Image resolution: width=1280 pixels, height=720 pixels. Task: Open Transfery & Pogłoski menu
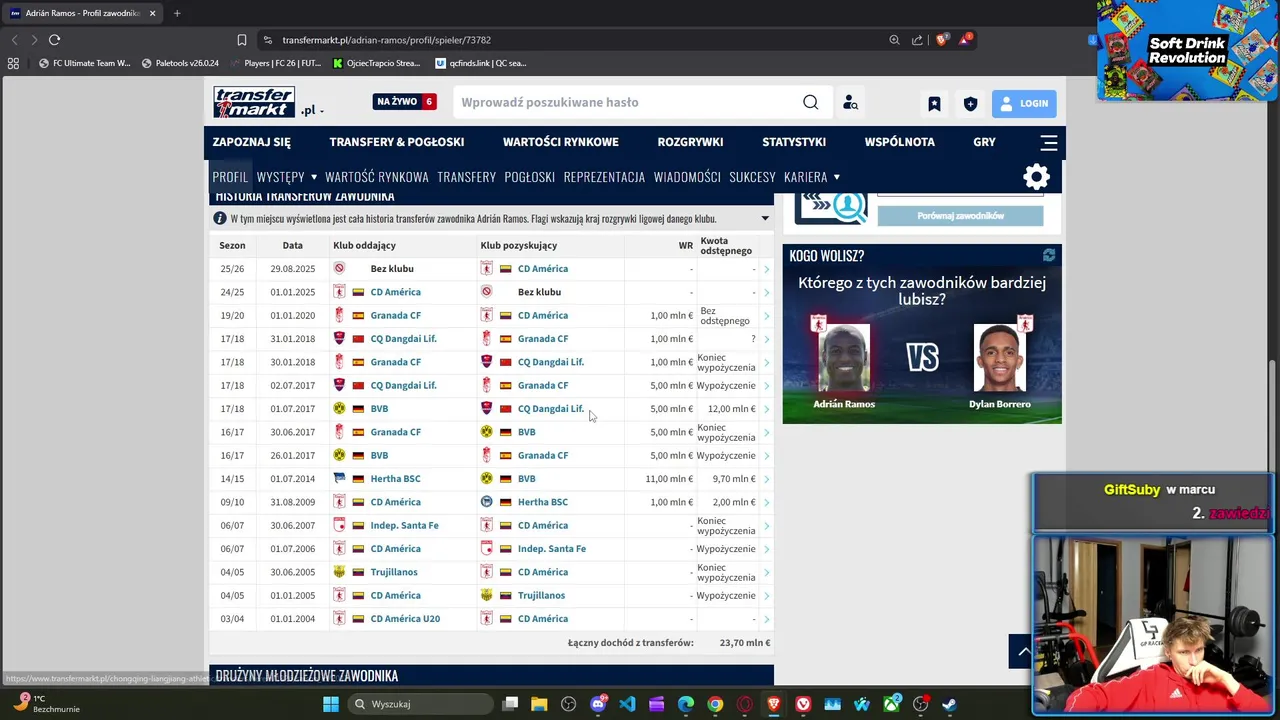pos(397,142)
